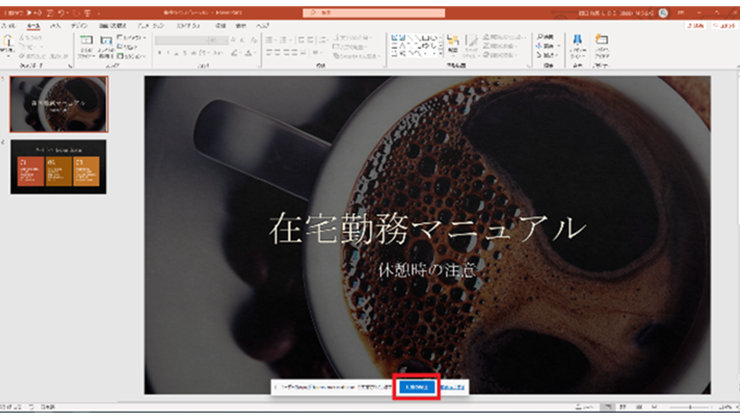Center the paragraph text
Viewport: 740px width, 417px height.
coord(278,53)
